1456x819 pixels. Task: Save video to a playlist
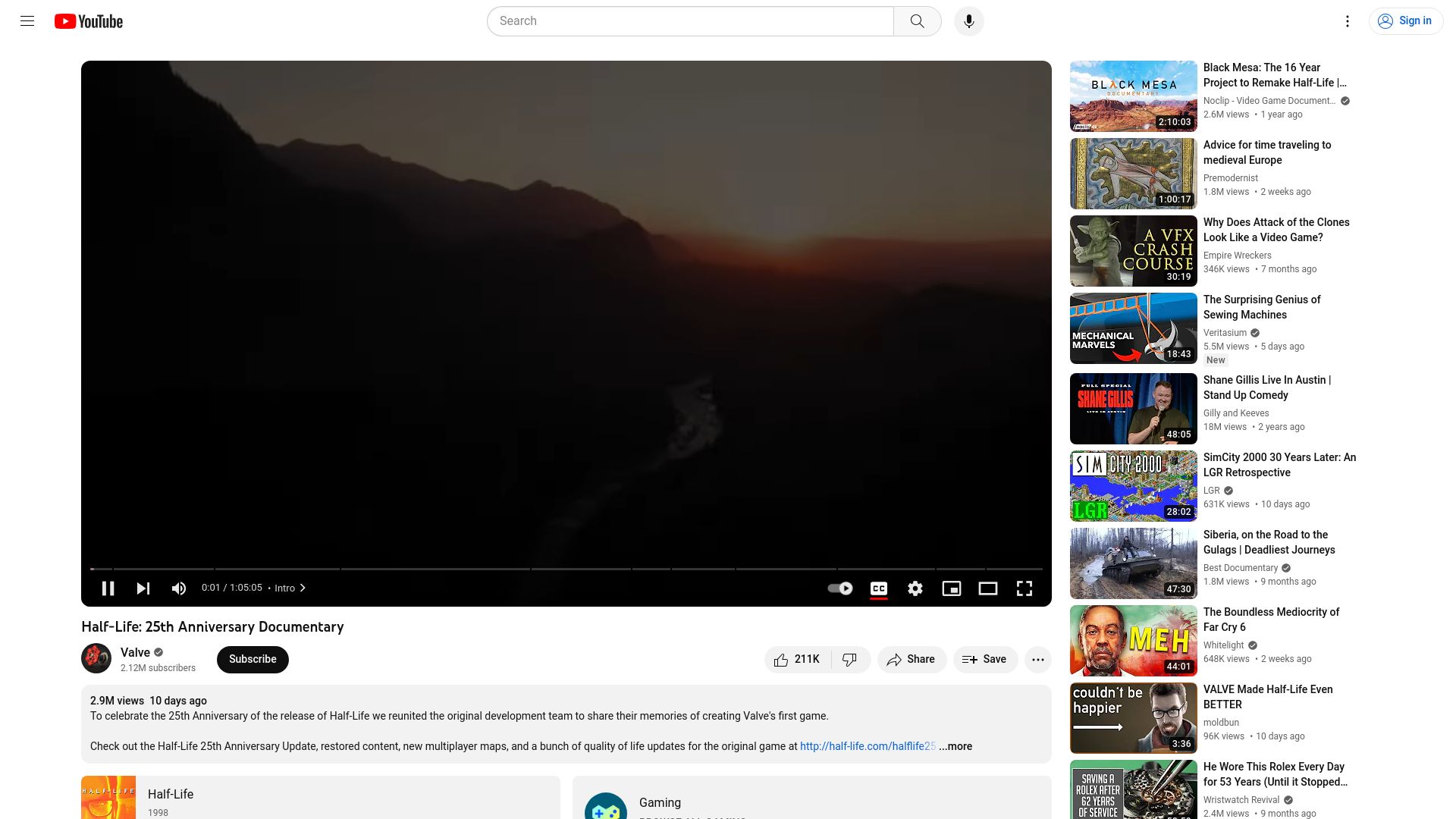(x=985, y=660)
